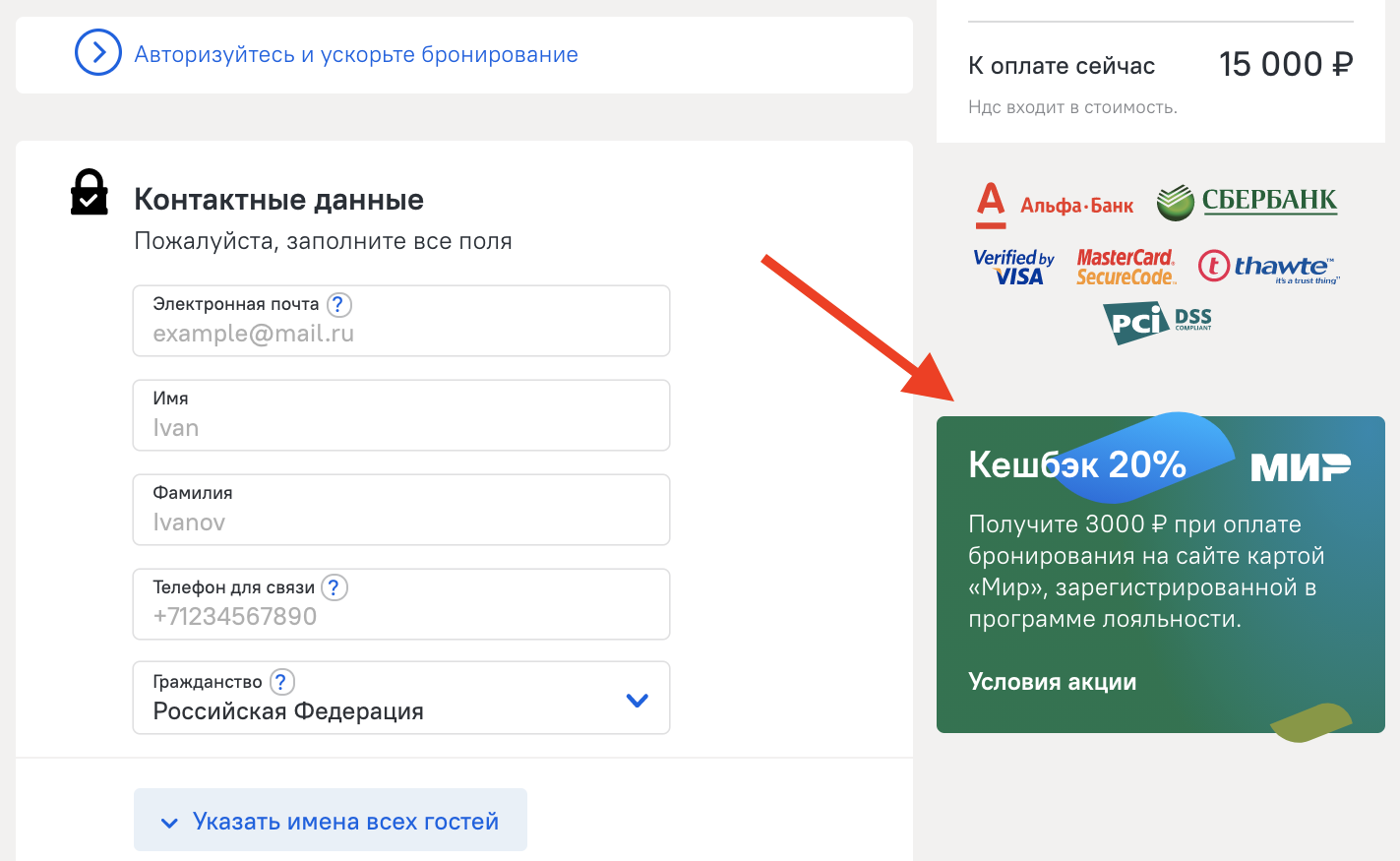Open help tooltip for Электронная почта

pyautogui.click(x=338, y=305)
